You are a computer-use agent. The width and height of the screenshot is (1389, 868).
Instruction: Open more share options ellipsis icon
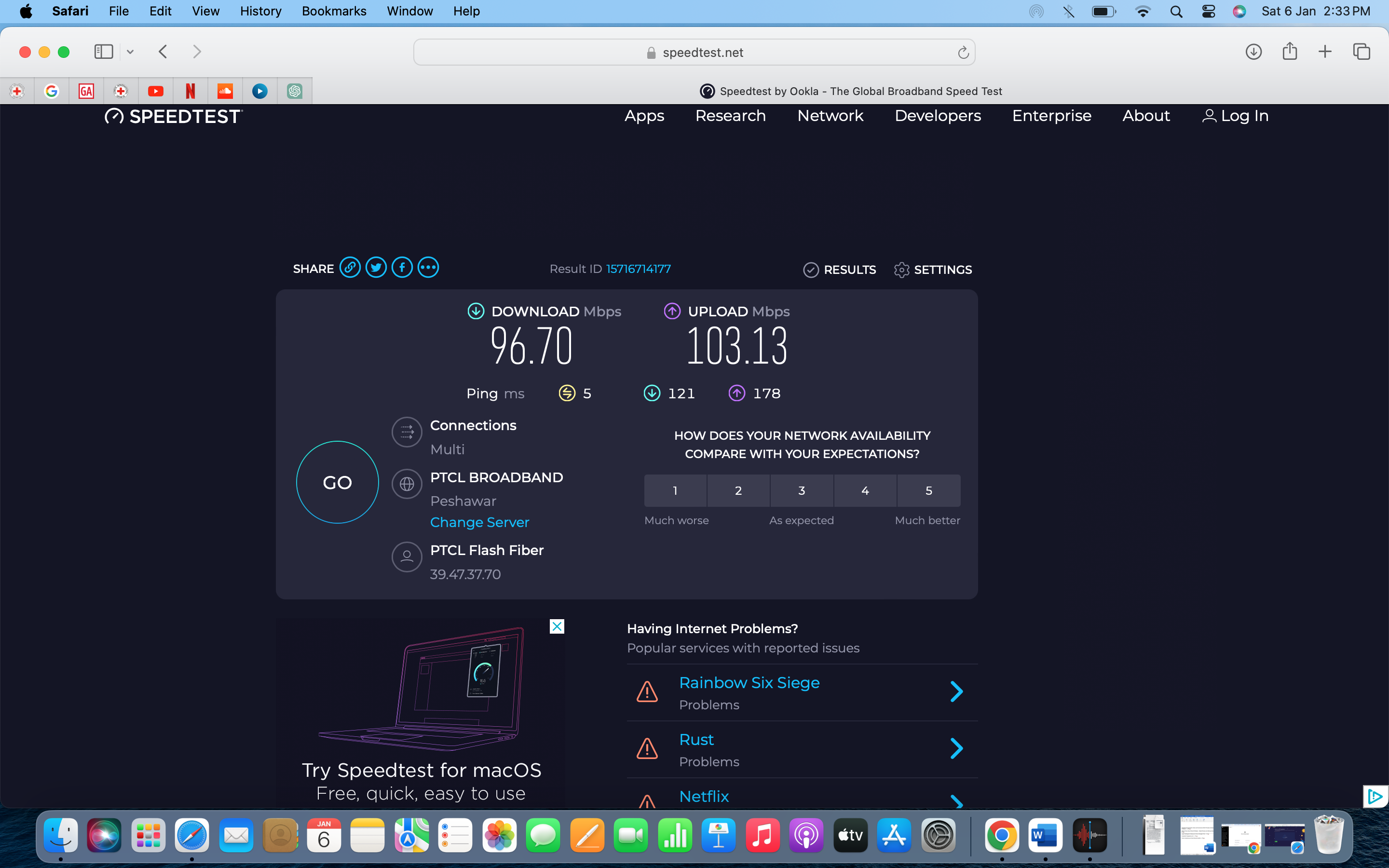428,268
